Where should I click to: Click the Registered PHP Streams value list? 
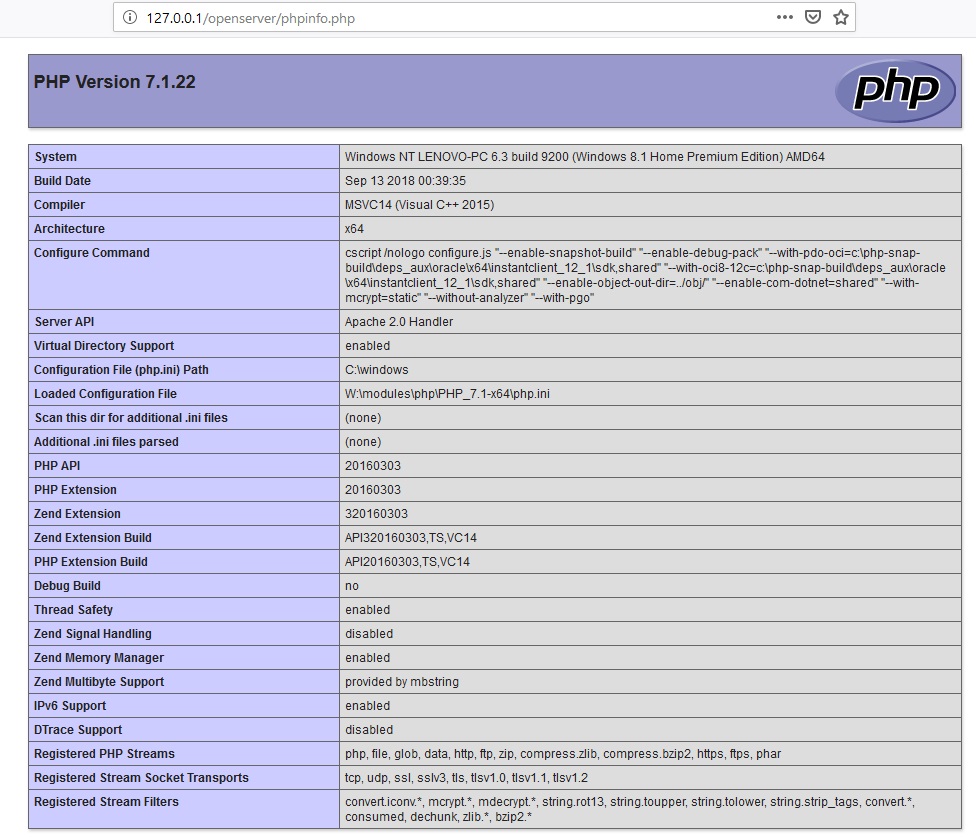coord(563,754)
